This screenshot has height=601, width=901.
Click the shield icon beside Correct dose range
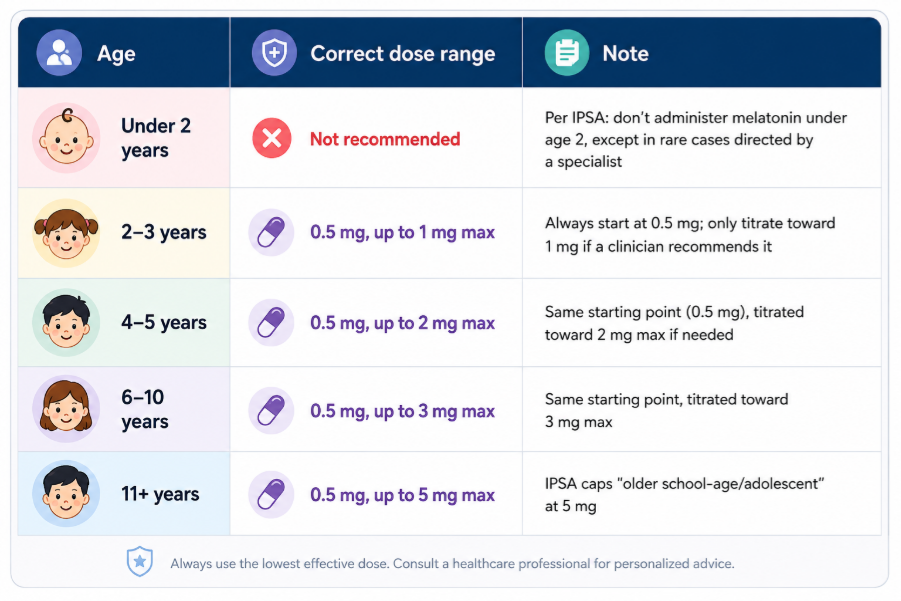click(274, 53)
